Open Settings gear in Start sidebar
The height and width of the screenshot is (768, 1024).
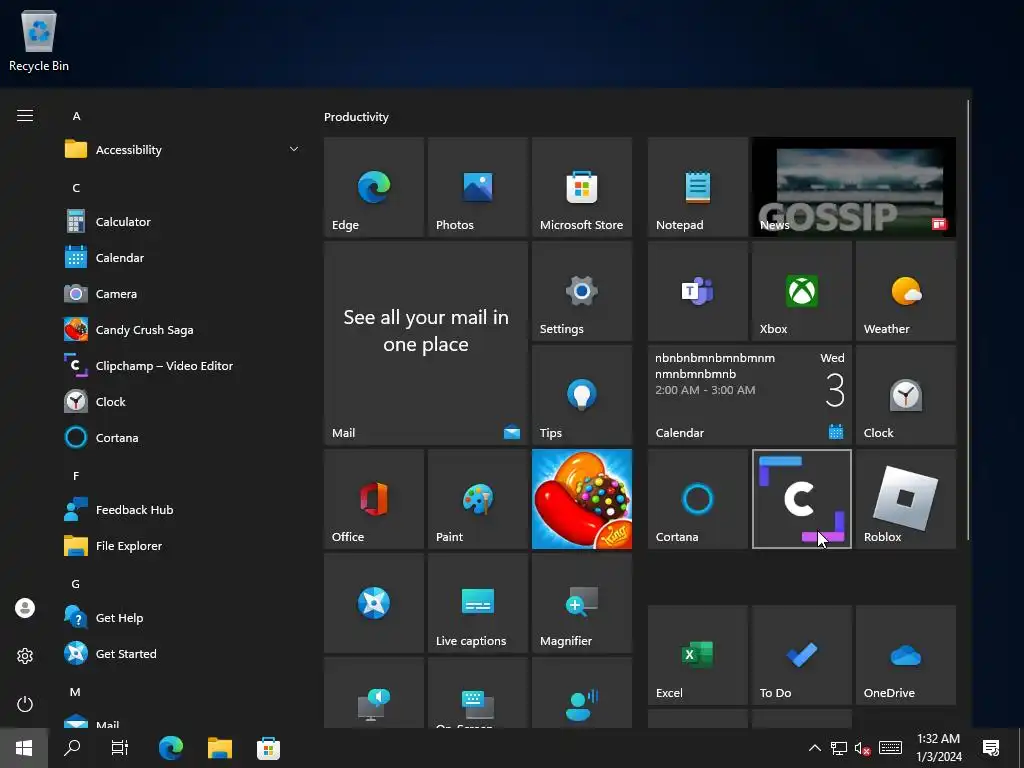25,656
